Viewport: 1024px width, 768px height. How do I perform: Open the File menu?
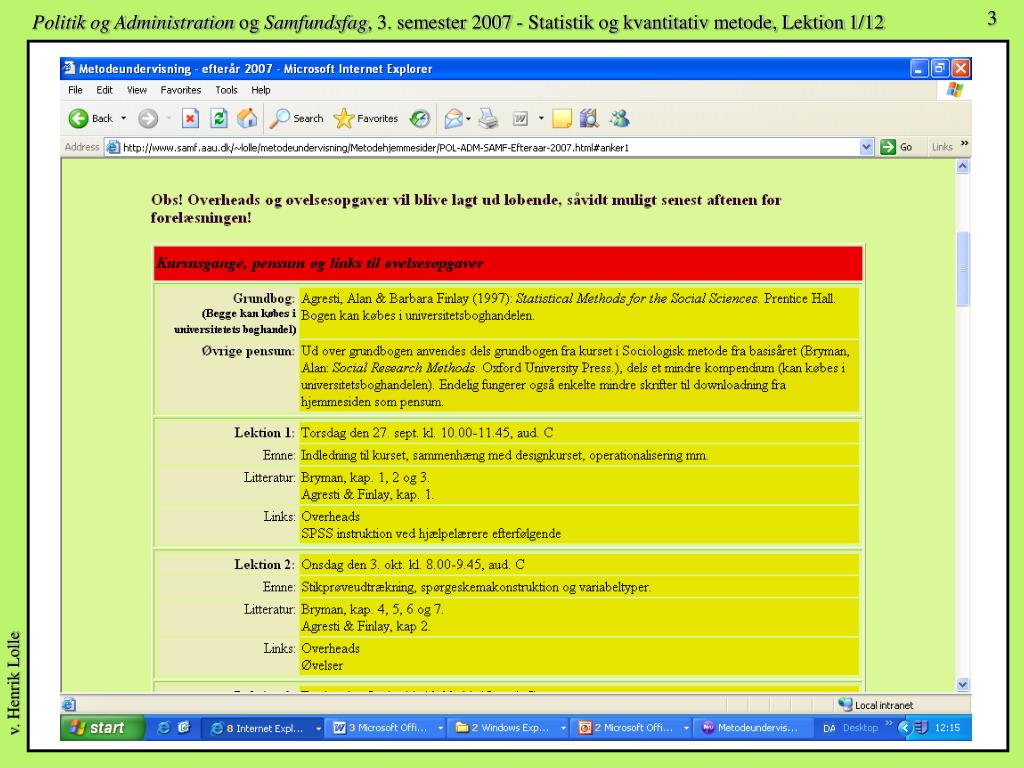[x=75, y=90]
